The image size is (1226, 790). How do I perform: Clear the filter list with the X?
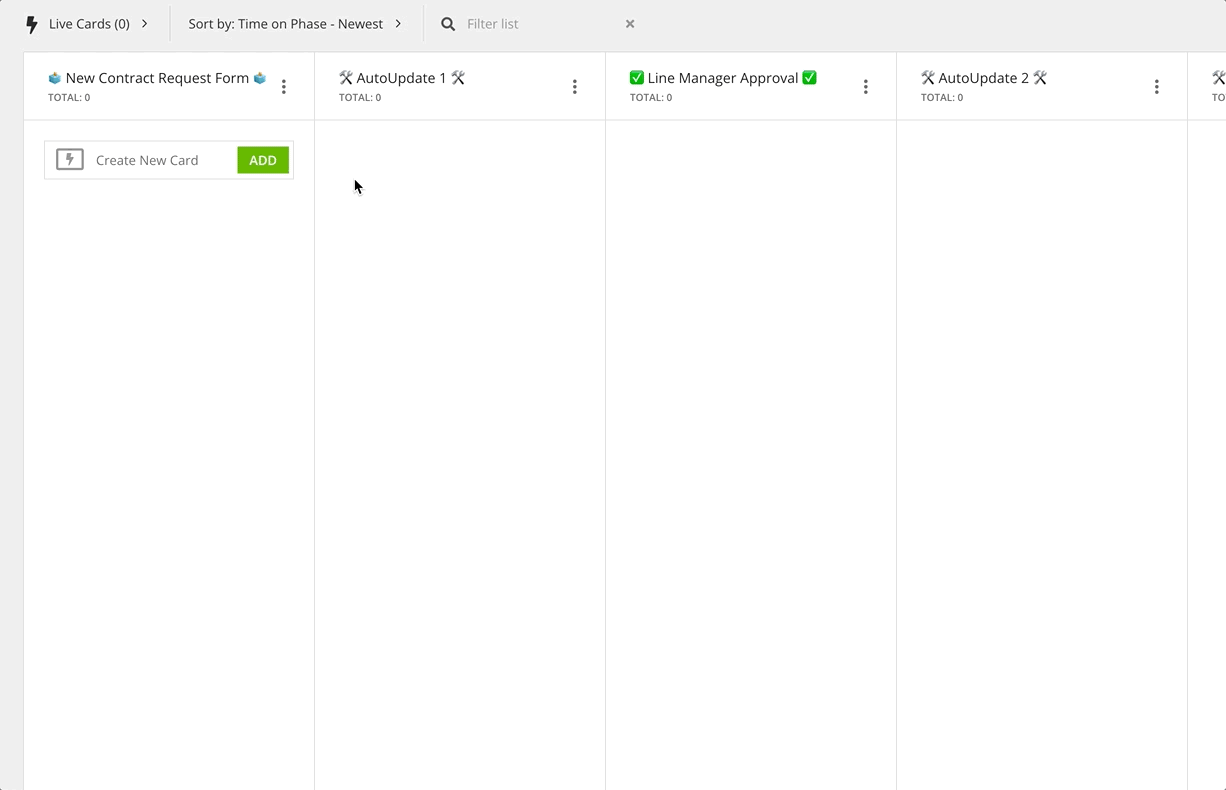click(630, 24)
